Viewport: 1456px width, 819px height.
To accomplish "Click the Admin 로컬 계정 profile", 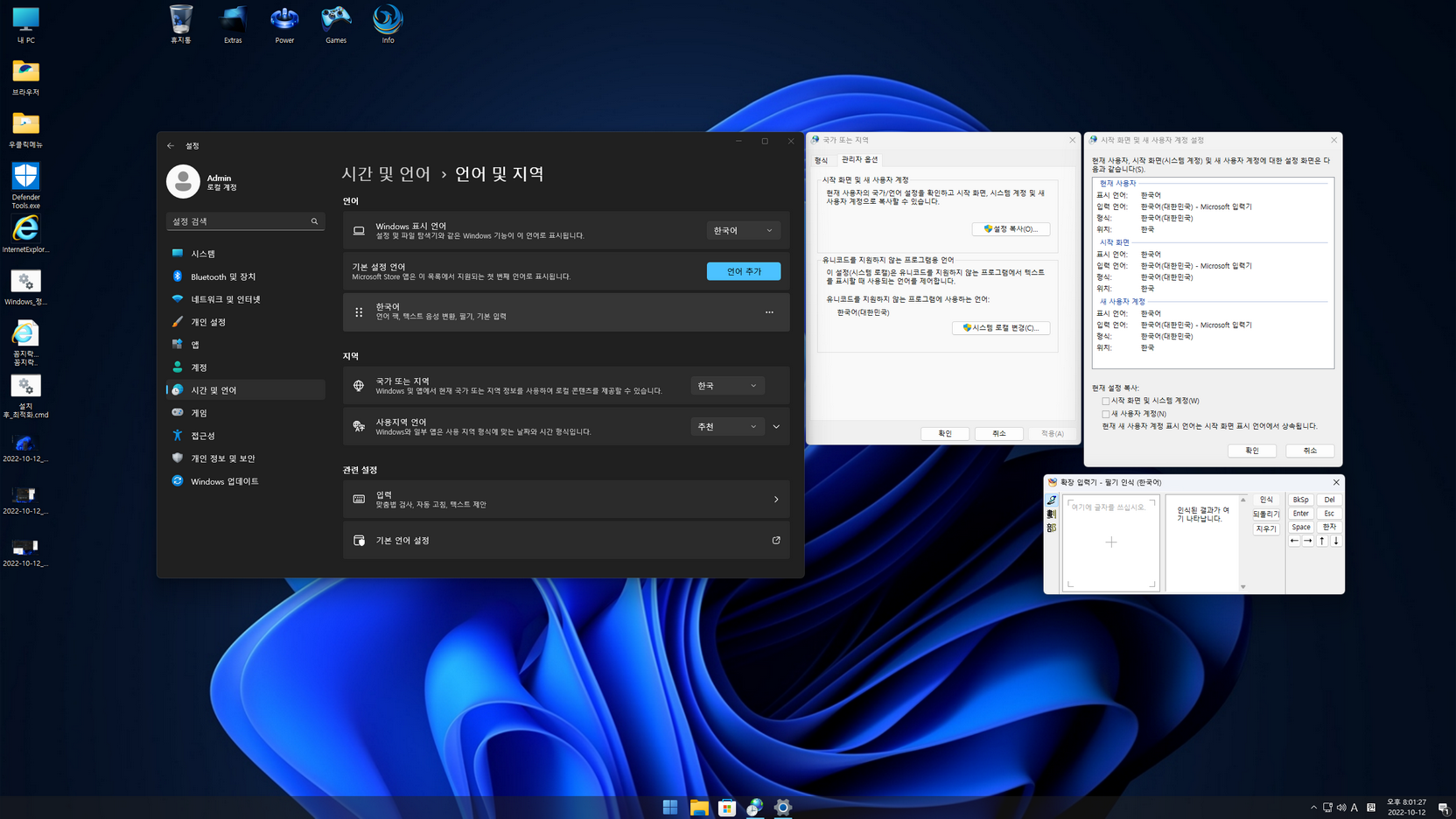I will coord(204,182).
